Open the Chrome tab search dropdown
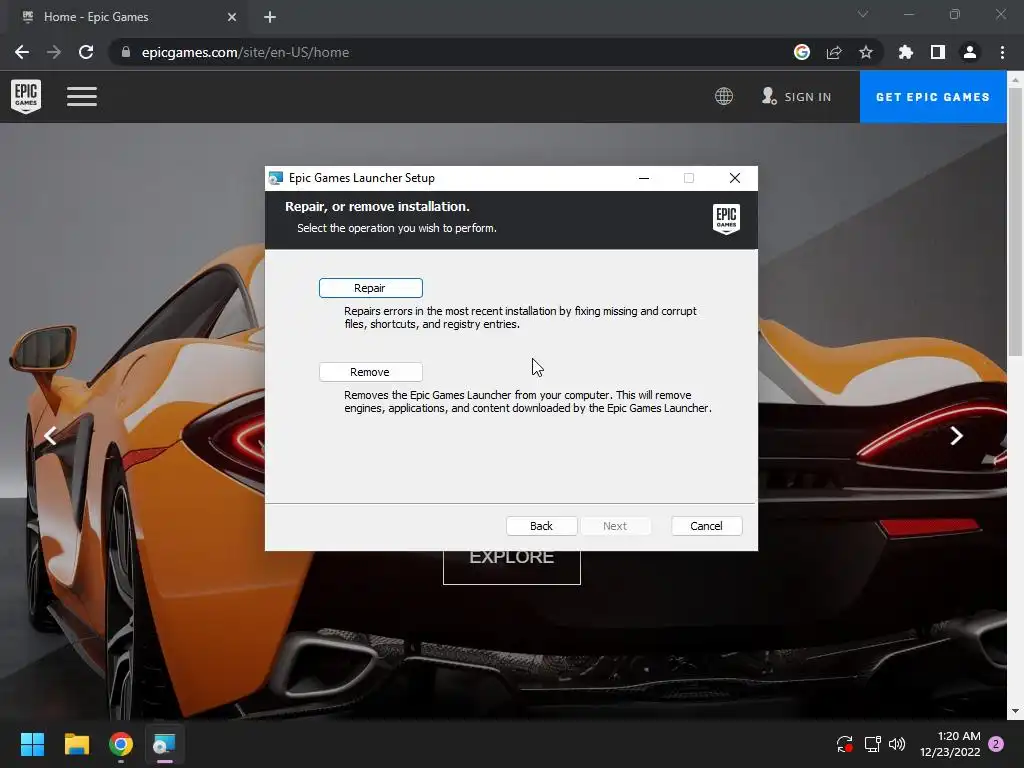This screenshot has width=1024, height=768. pos(863,14)
